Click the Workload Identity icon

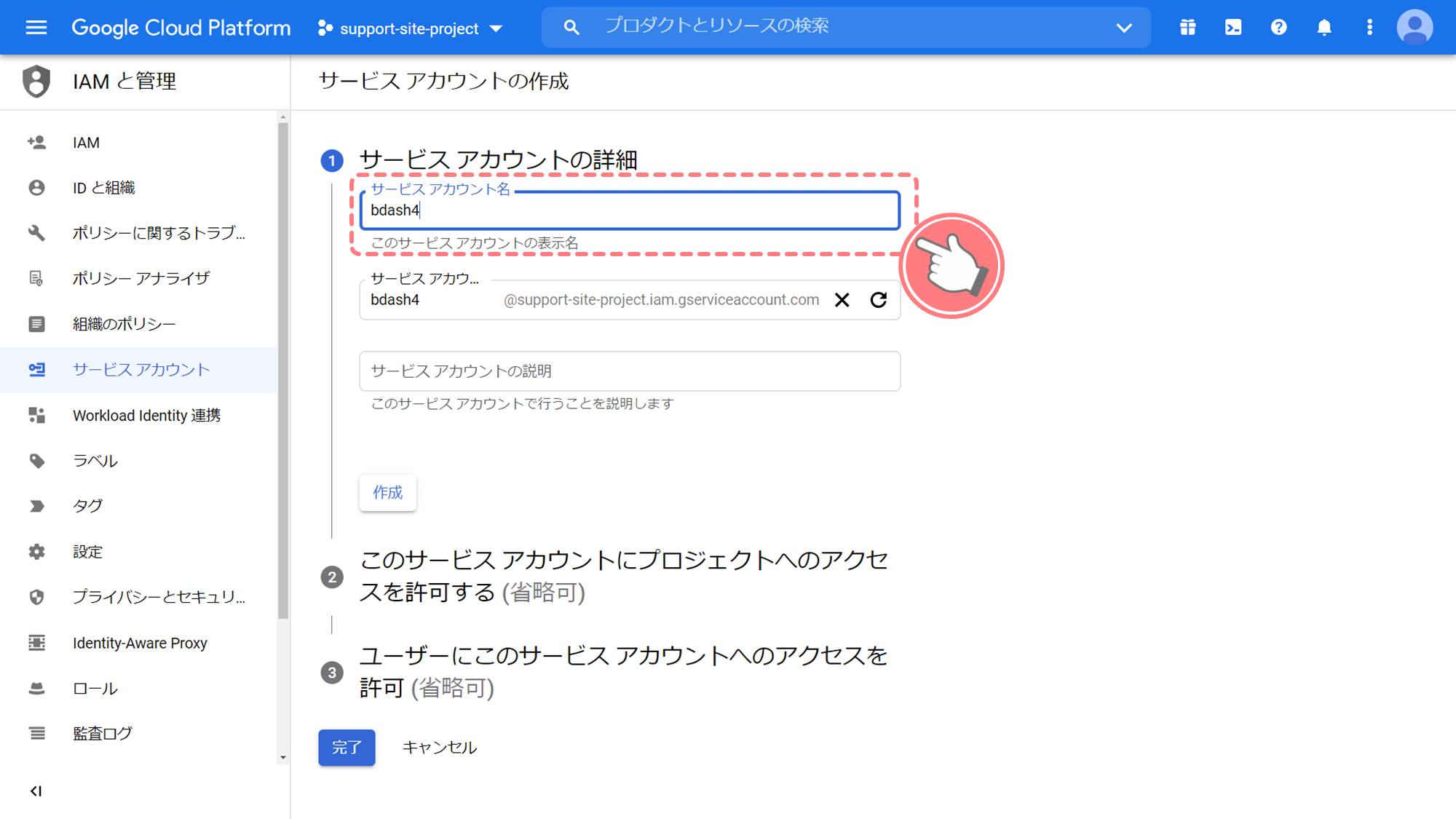36,415
